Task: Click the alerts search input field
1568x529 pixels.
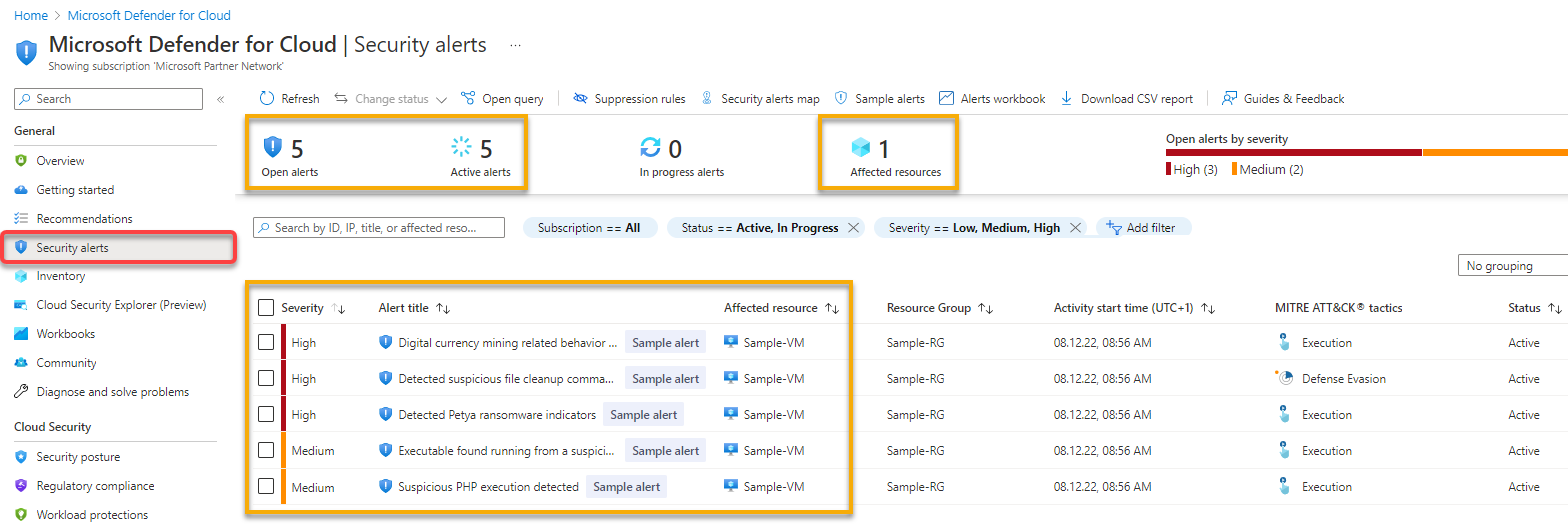Action: coord(379,228)
